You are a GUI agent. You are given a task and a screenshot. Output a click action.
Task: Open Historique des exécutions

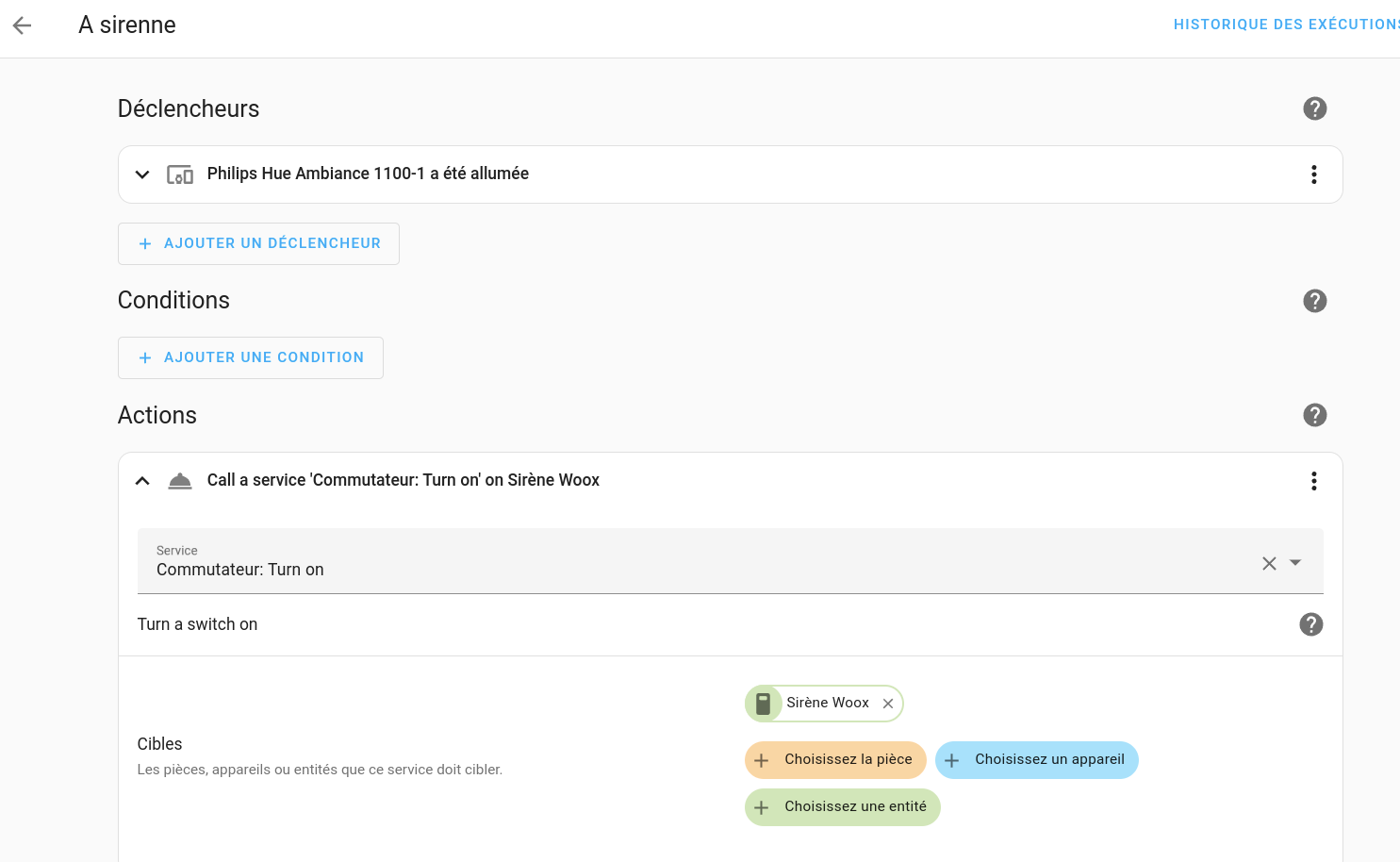pos(1286,25)
